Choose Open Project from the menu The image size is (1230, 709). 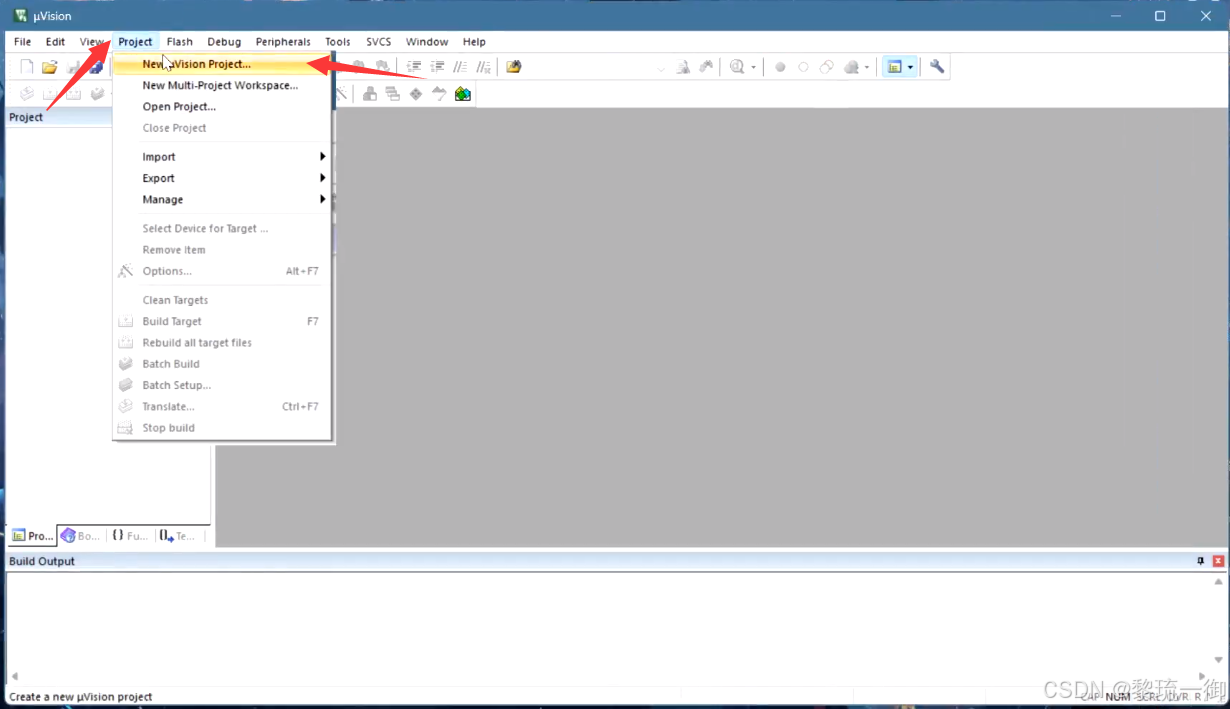coord(222,106)
